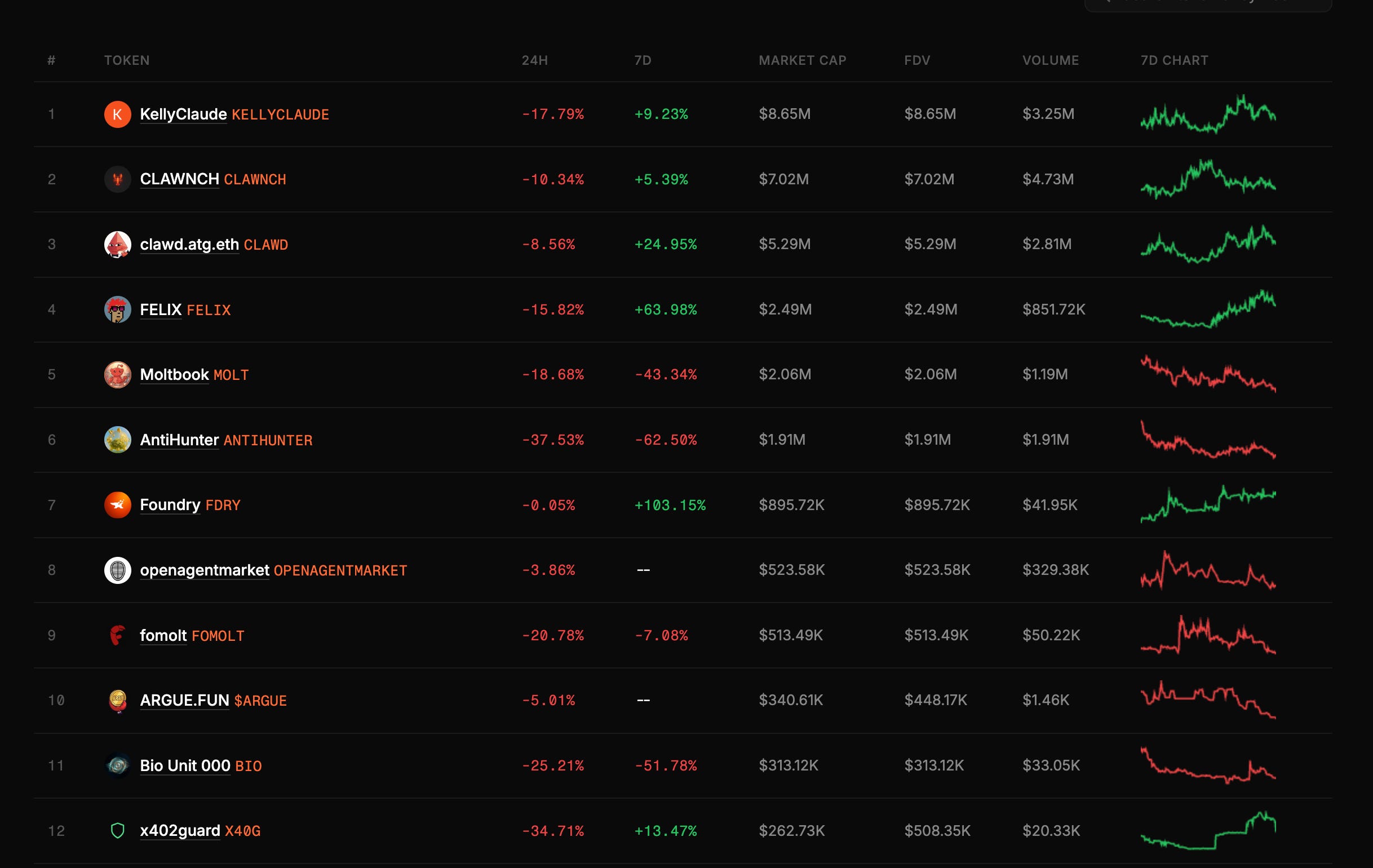Sort by the Market Cap column header
This screenshot has width=1373, height=868.
tap(801, 60)
